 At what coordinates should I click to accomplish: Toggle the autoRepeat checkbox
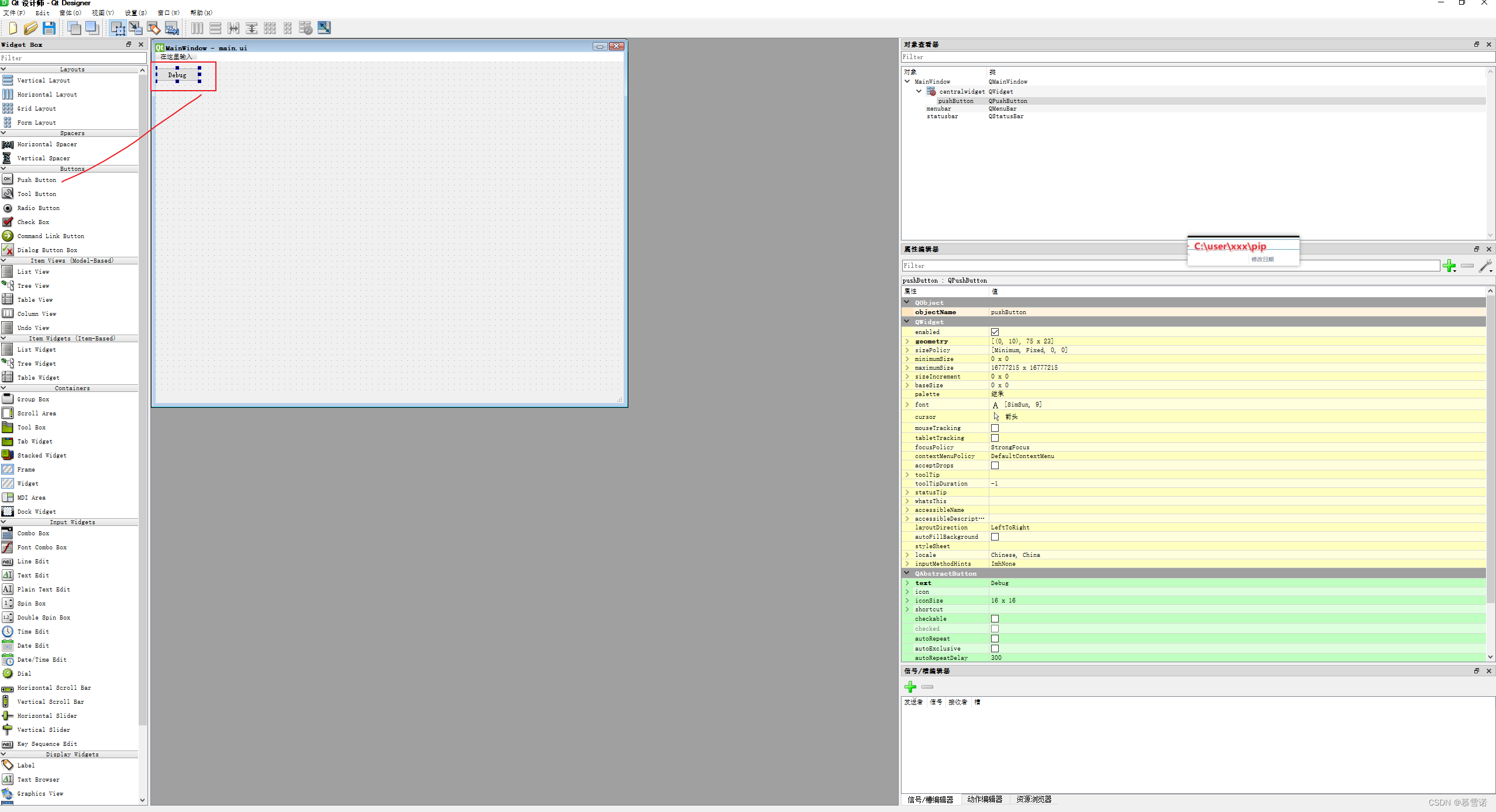click(x=995, y=639)
